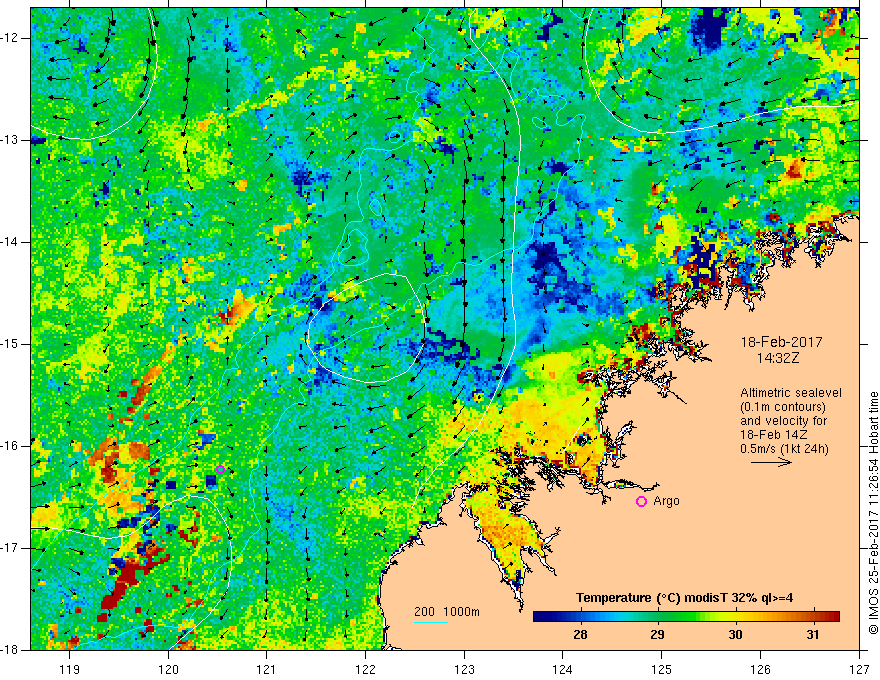The width and height of the screenshot is (880, 680).
Task: Click the '31' colorbar tick label
Action: (x=813, y=635)
